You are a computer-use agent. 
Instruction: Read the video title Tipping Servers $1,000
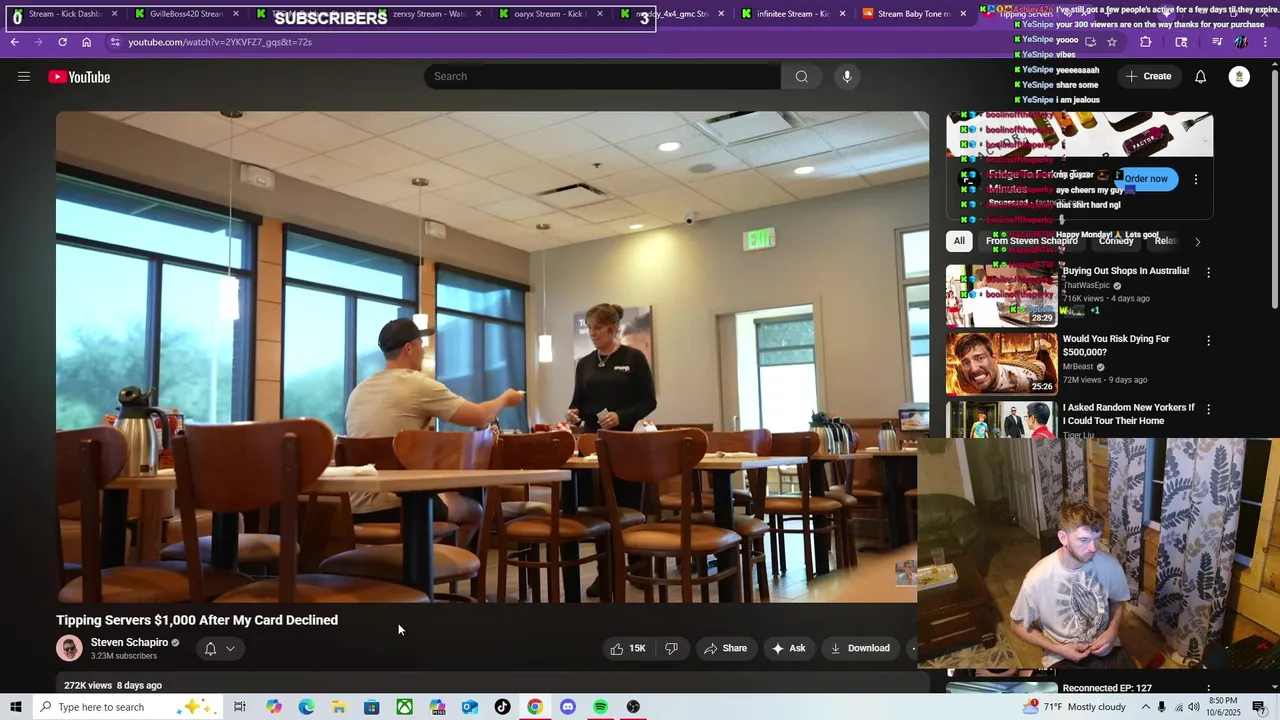coord(197,620)
